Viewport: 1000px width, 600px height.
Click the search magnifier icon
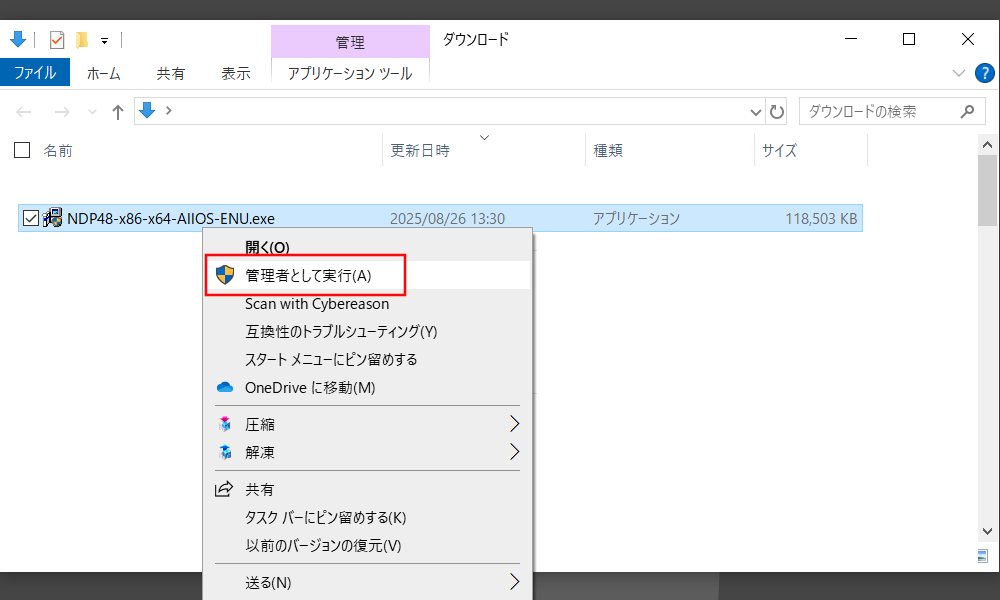[966, 112]
